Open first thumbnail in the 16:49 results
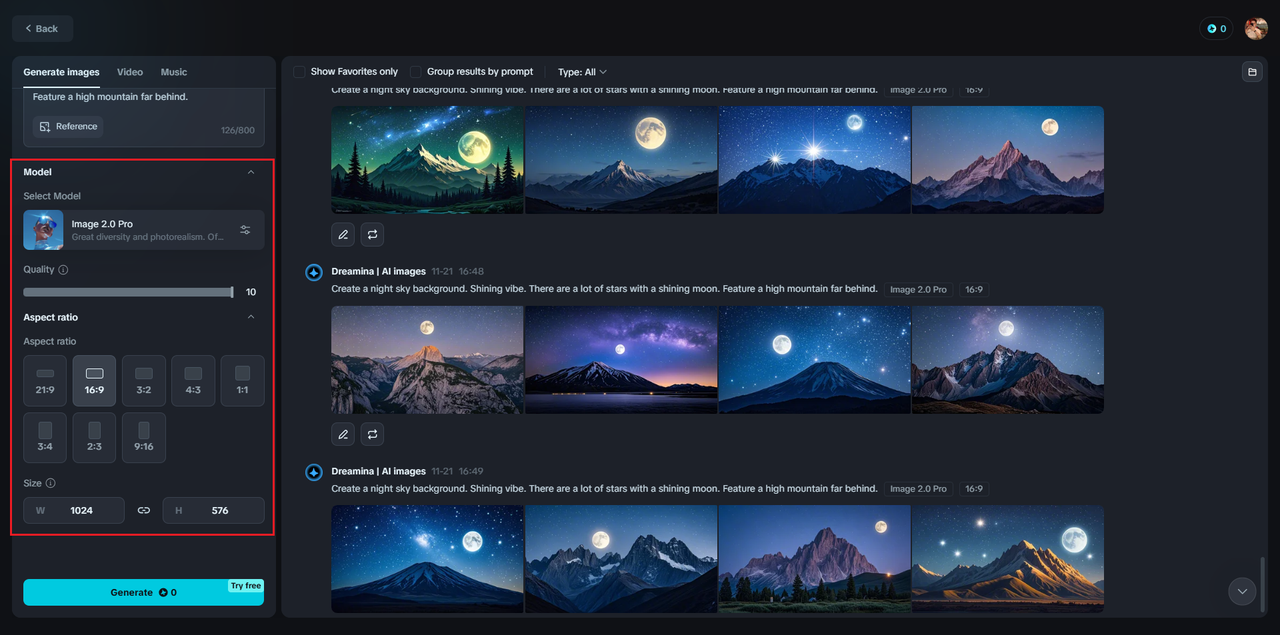1280x635 pixels. point(427,559)
